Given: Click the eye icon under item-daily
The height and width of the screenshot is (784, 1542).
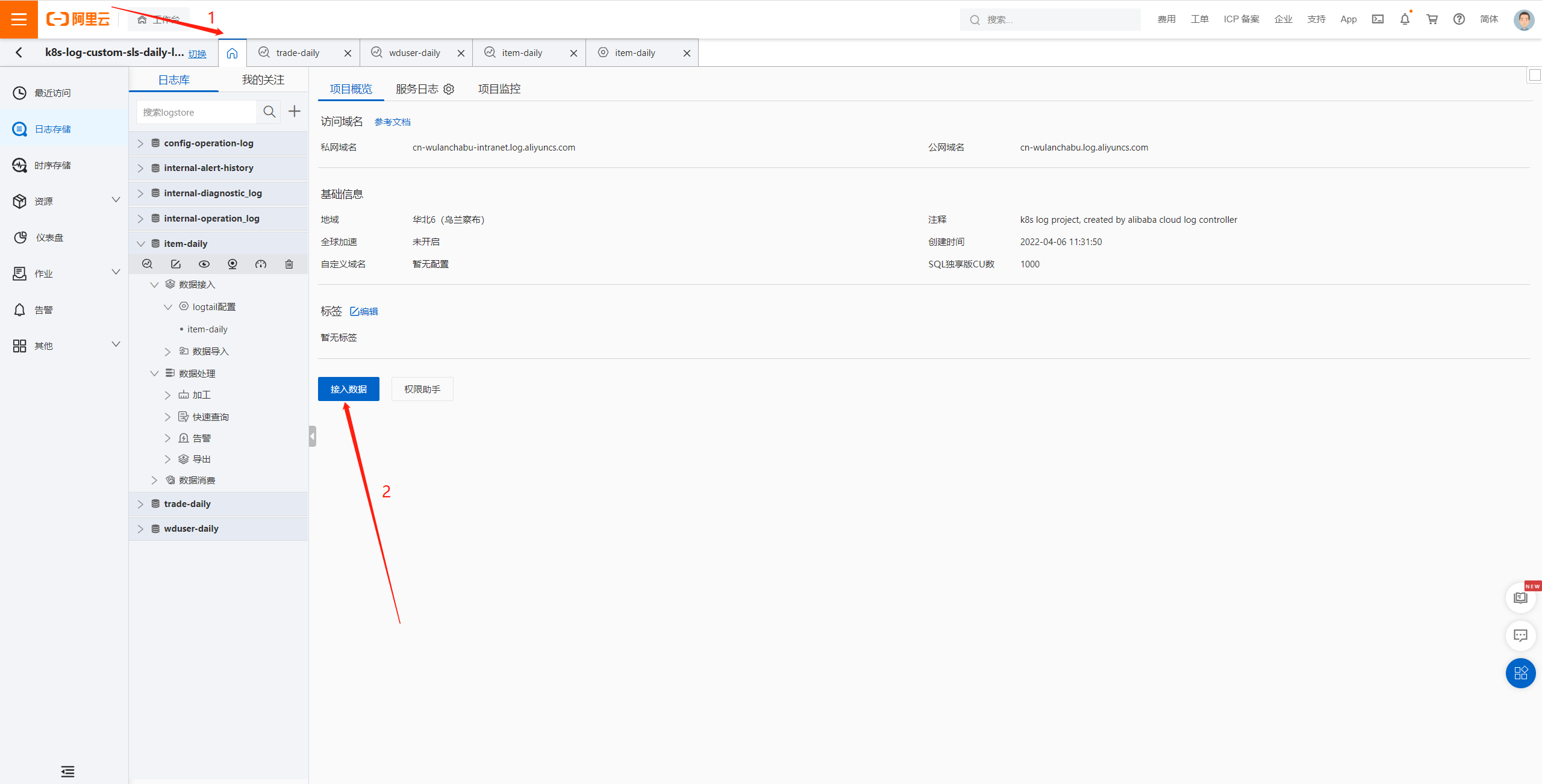Looking at the screenshot, I should (204, 264).
